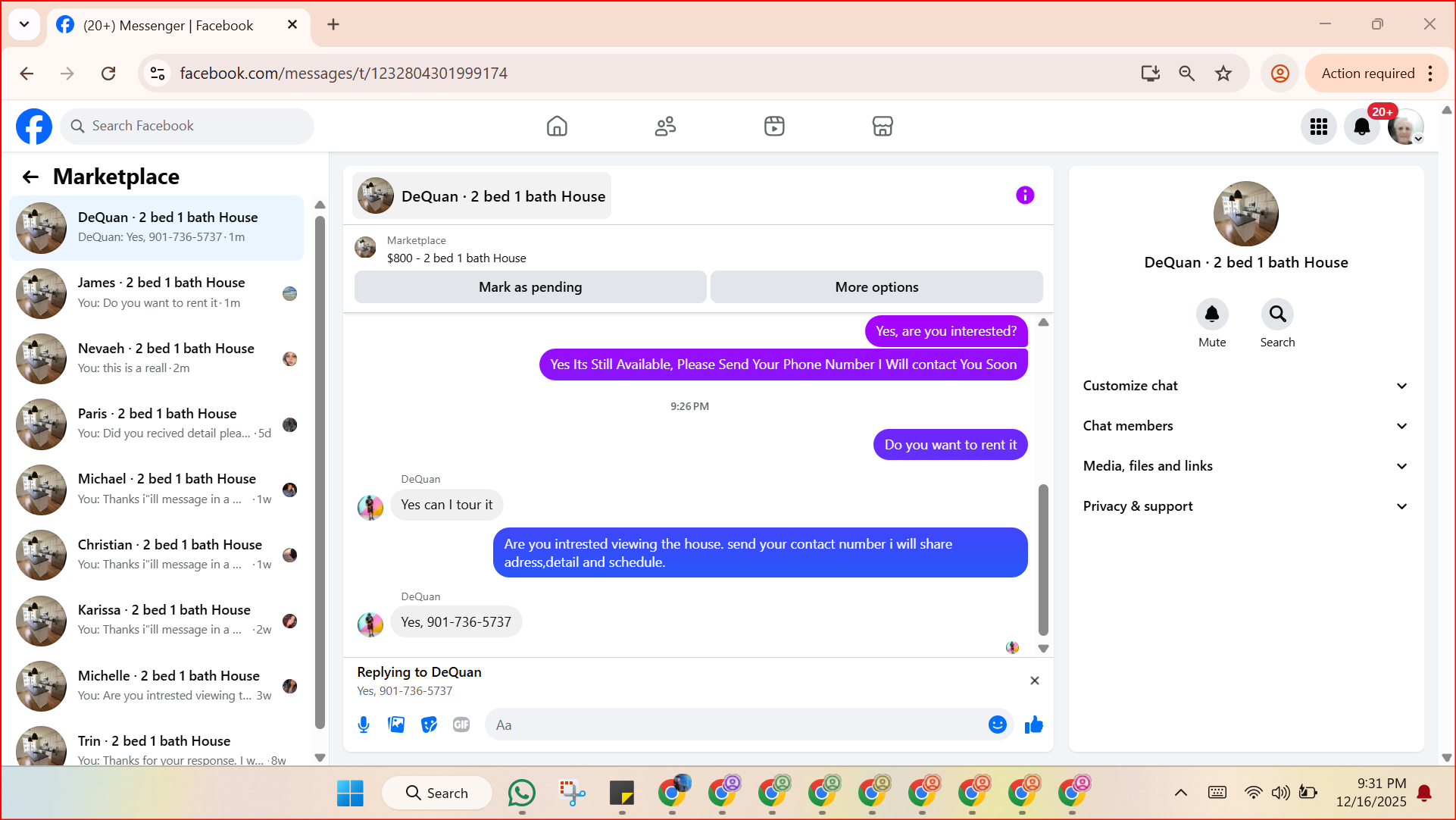This screenshot has width=1456, height=820.
Task: Close the Messenger Facebook tab
Action: 292,25
